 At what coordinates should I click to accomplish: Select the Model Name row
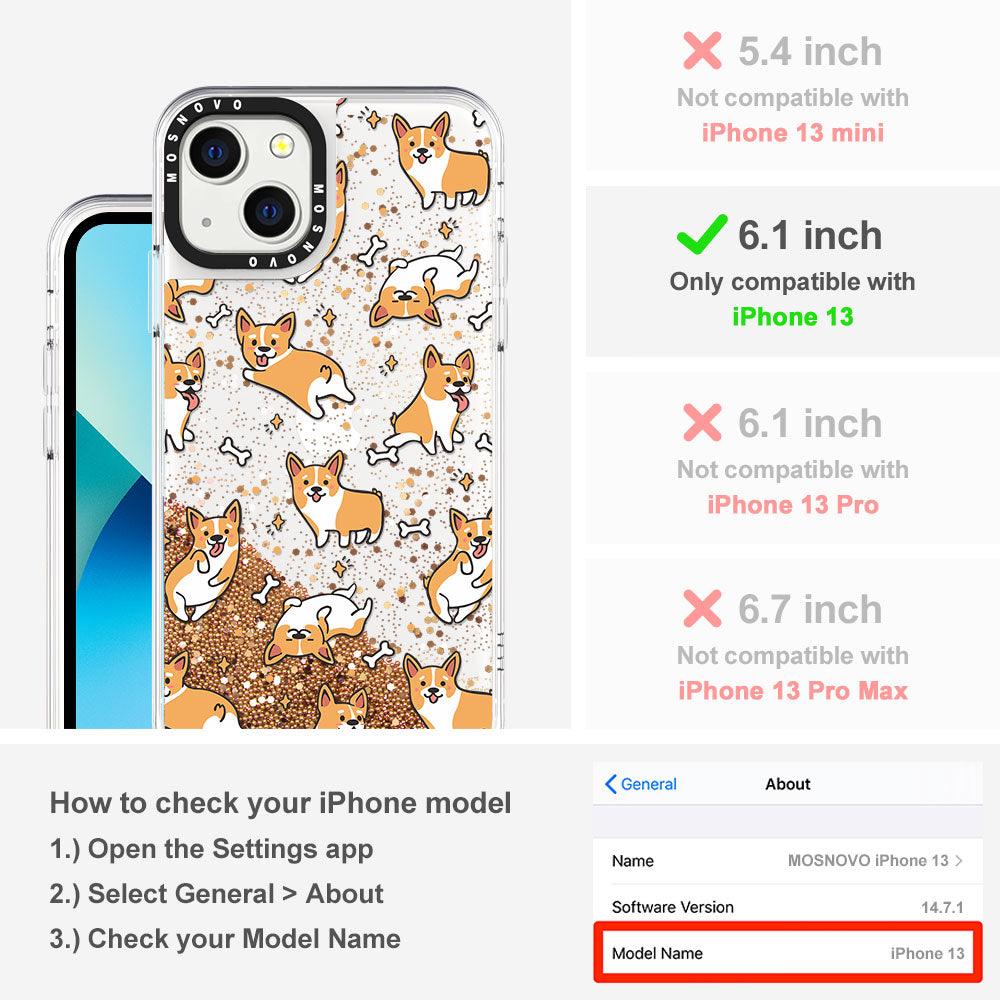[x=788, y=953]
